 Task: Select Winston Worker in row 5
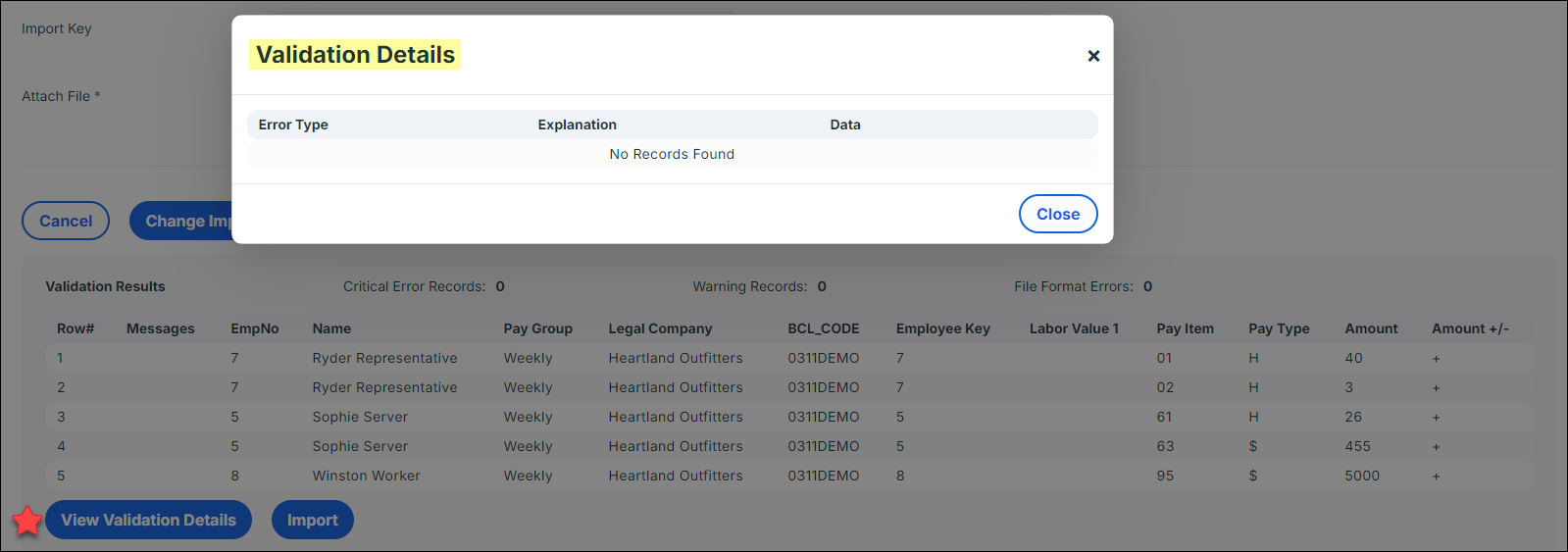(x=366, y=476)
